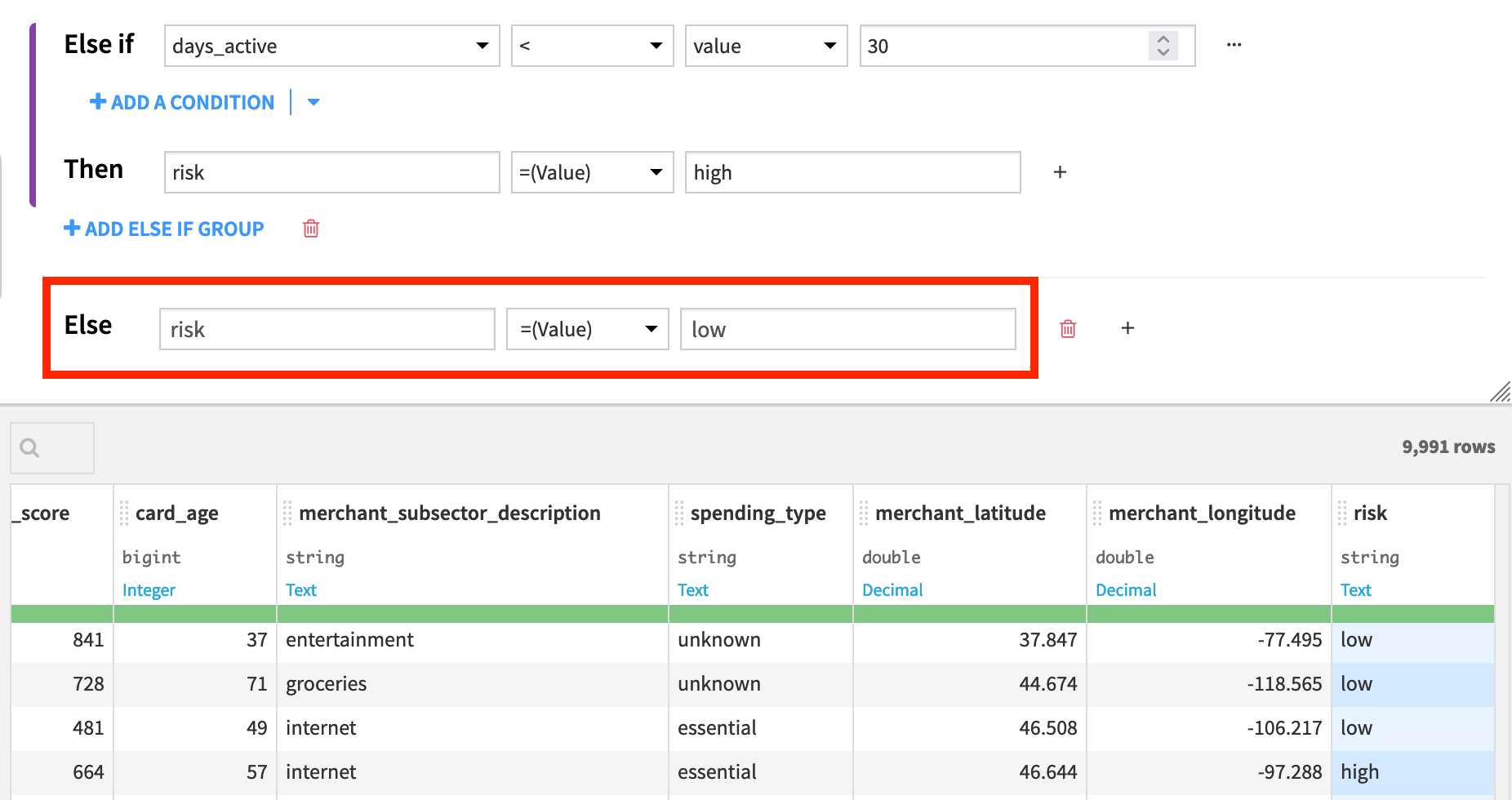Image resolution: width=1512 pixels, height=800 pixels.
Task: Click the table search box
Action: 52,447
